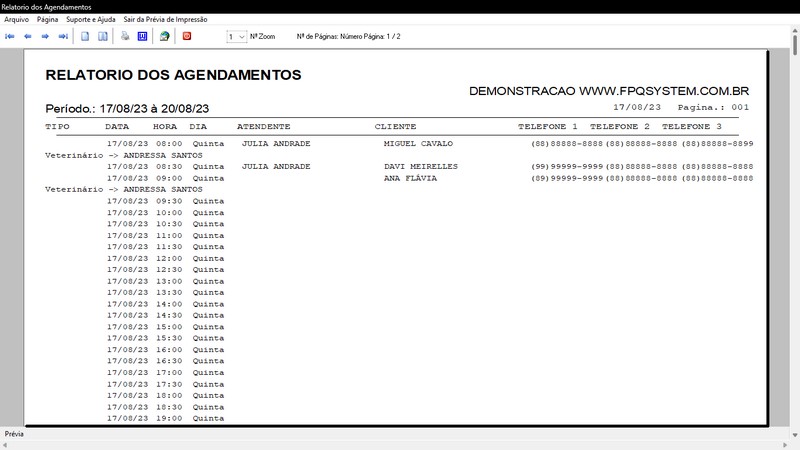Click next page arrow
Viewport: 800px width, 450px height.
pos(46,36)
